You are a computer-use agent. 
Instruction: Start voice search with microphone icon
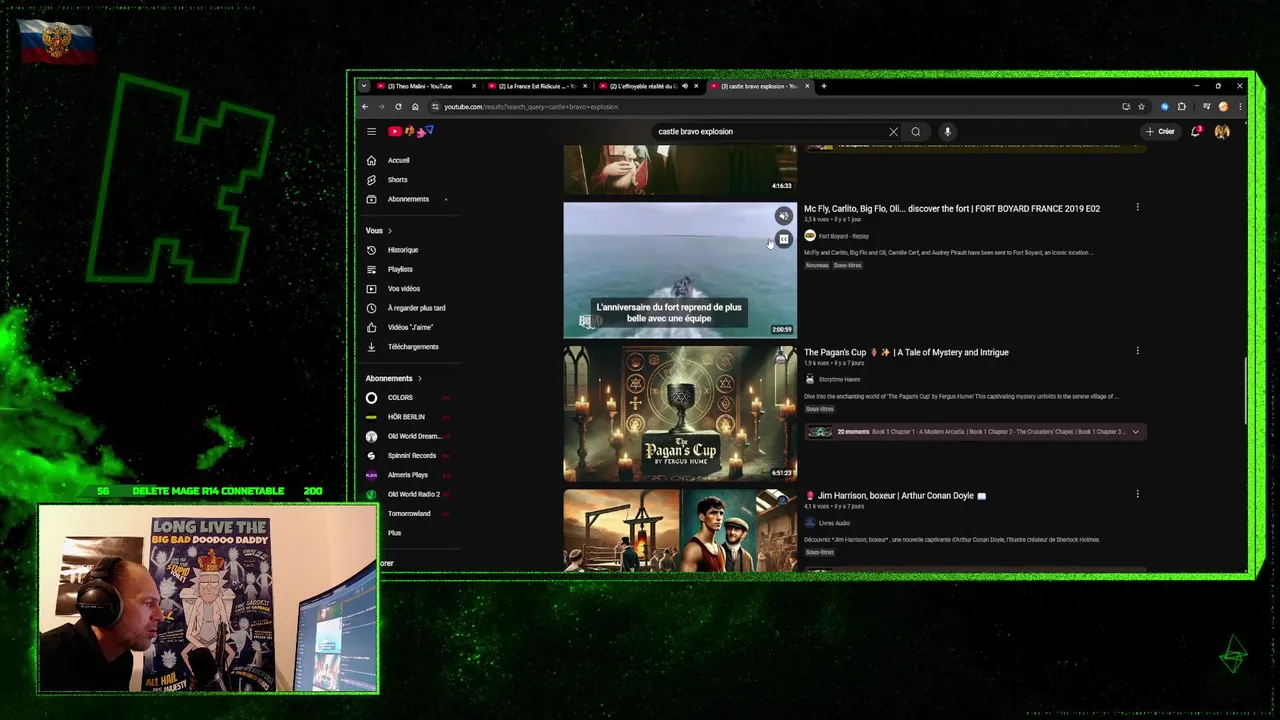[x=947, y=131]
